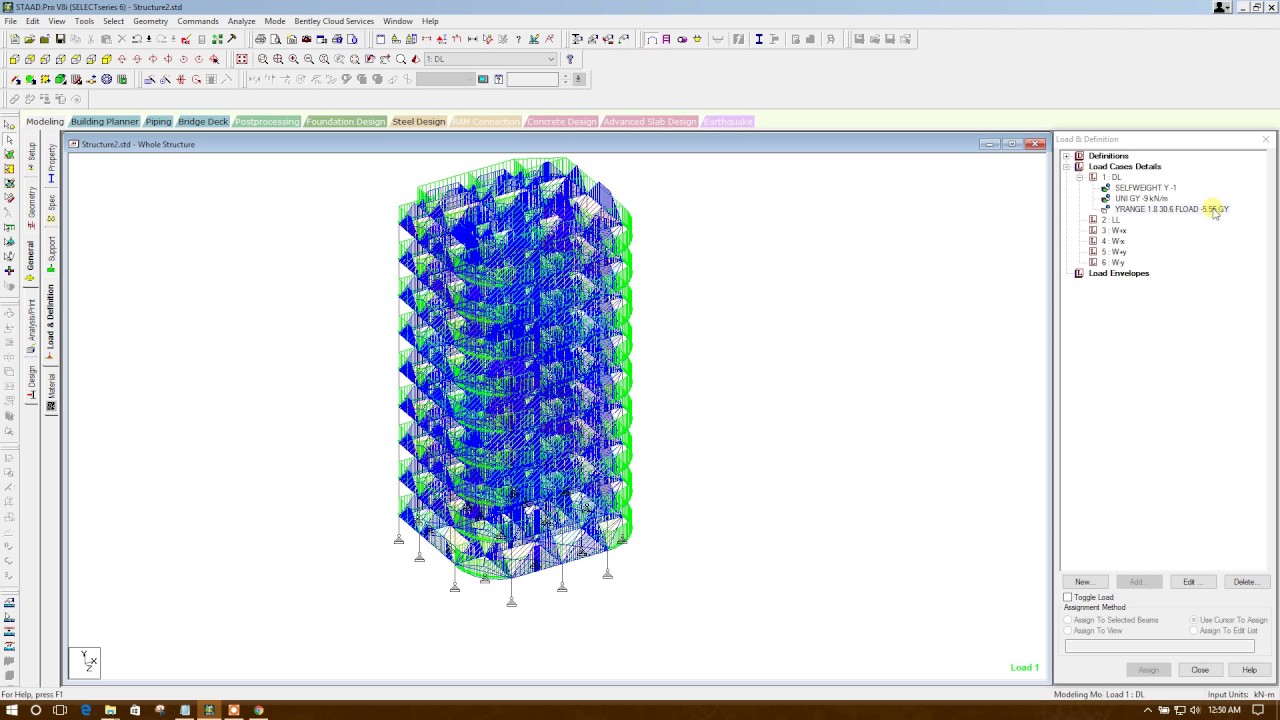
Task: Switch to the Postprocessing mode tab
Action: point(266,121)
